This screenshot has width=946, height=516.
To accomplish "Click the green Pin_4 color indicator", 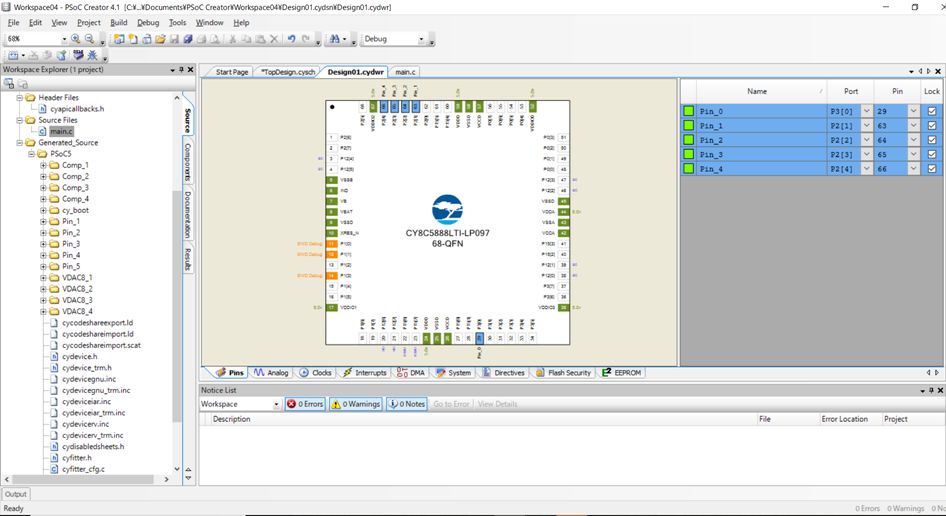I will click(x=688, y=169).
